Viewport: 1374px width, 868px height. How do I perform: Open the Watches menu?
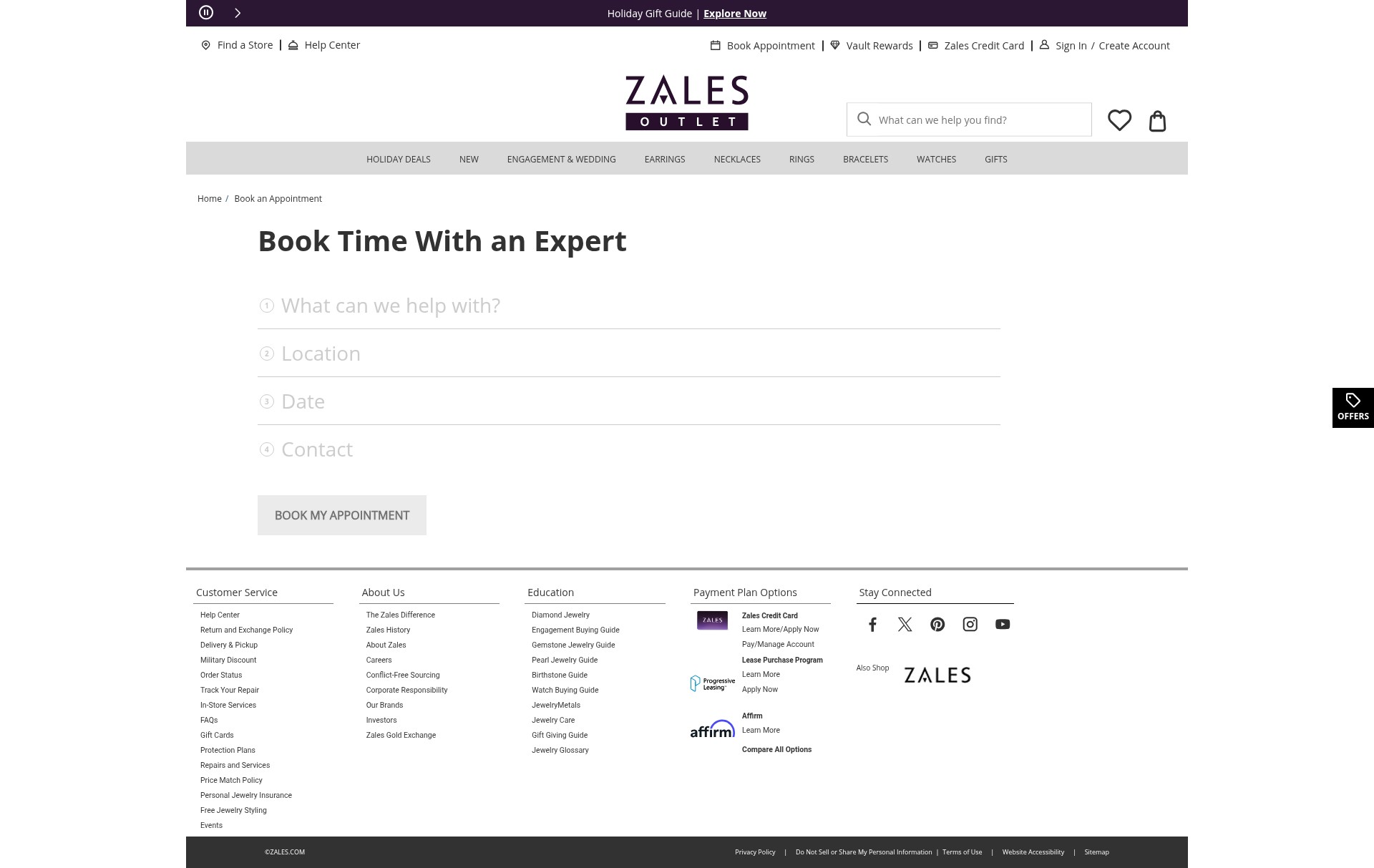coord(936,159)
